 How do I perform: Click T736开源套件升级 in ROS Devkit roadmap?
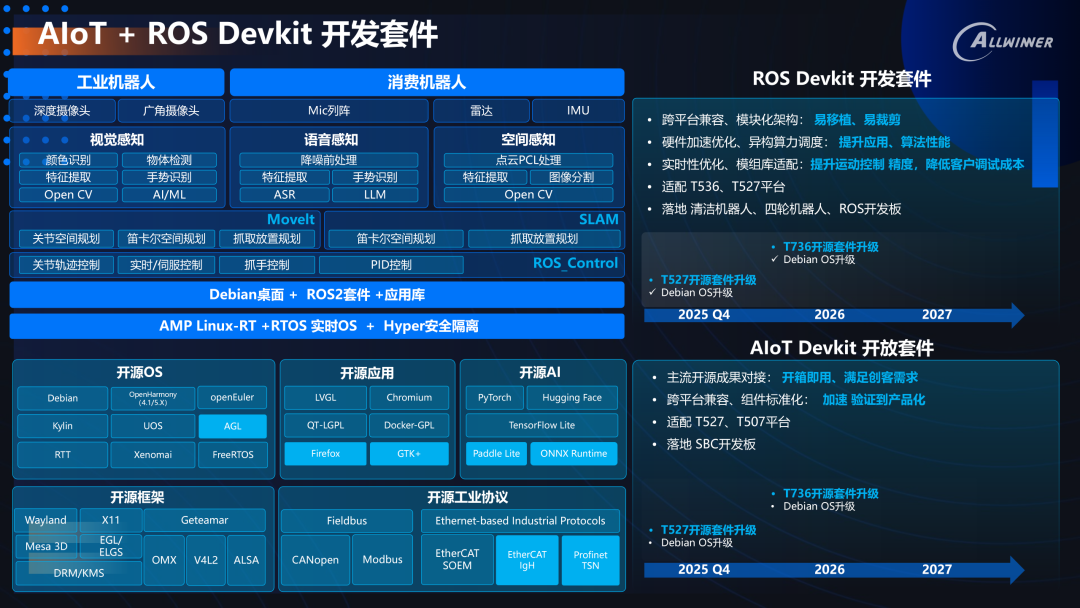831,247
